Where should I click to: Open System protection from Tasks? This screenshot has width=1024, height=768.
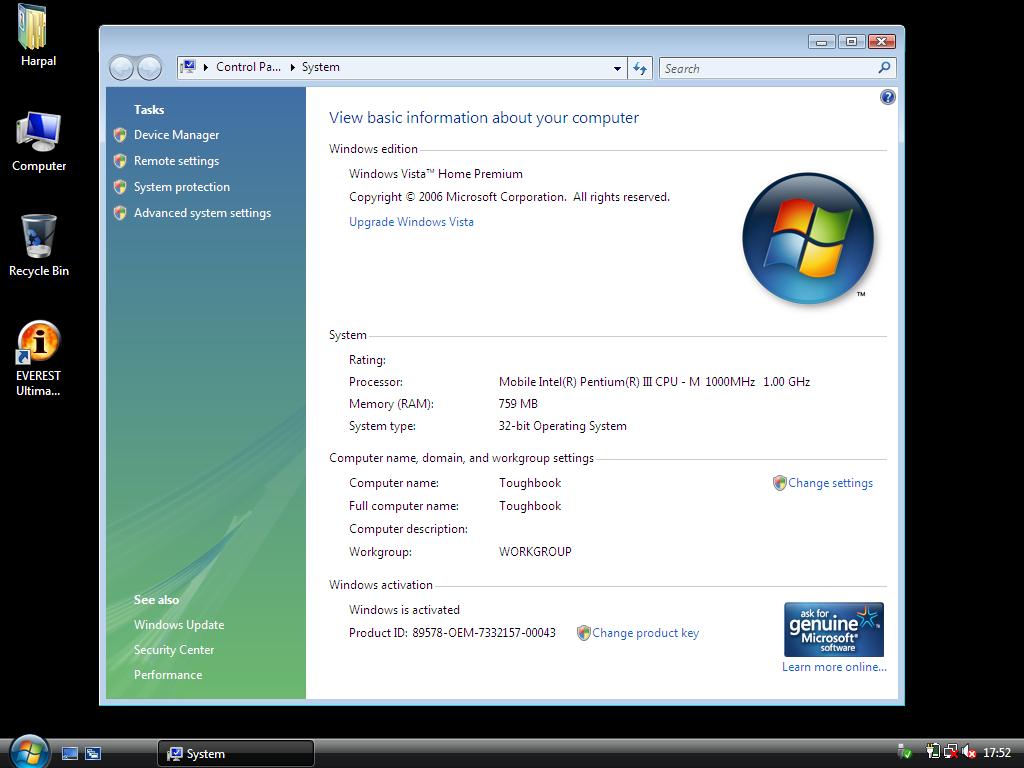(x=182, y=187)
